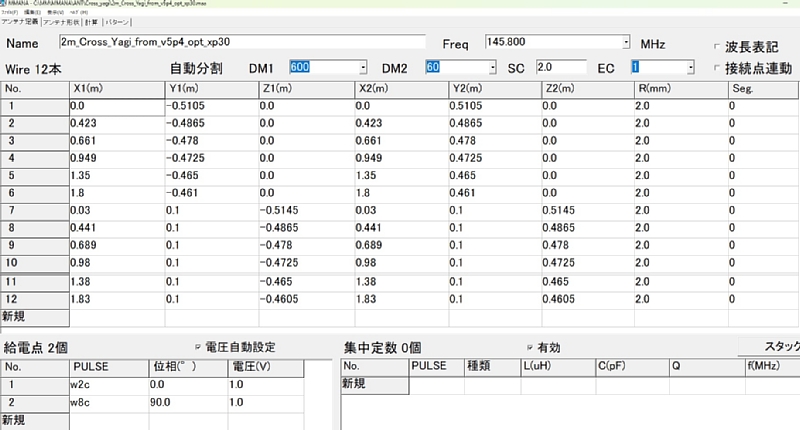Click the SC value field

point(560,67)
